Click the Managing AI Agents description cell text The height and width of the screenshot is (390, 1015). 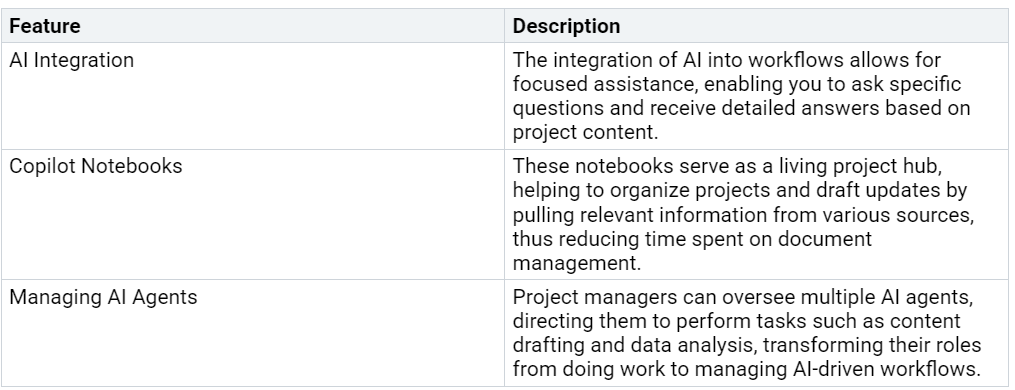click(747, 333)
